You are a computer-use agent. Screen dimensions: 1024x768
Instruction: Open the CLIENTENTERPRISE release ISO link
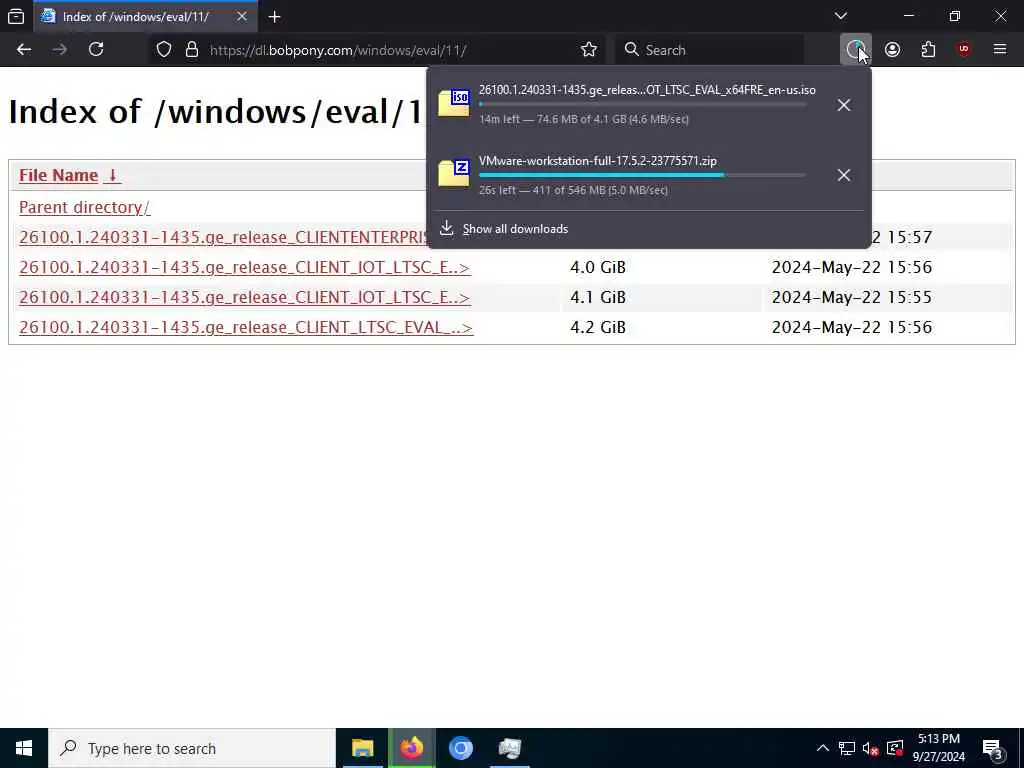223,238
